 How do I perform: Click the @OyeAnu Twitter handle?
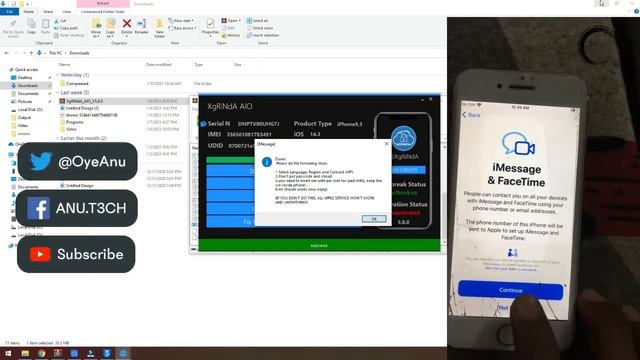tap(92, 162)
